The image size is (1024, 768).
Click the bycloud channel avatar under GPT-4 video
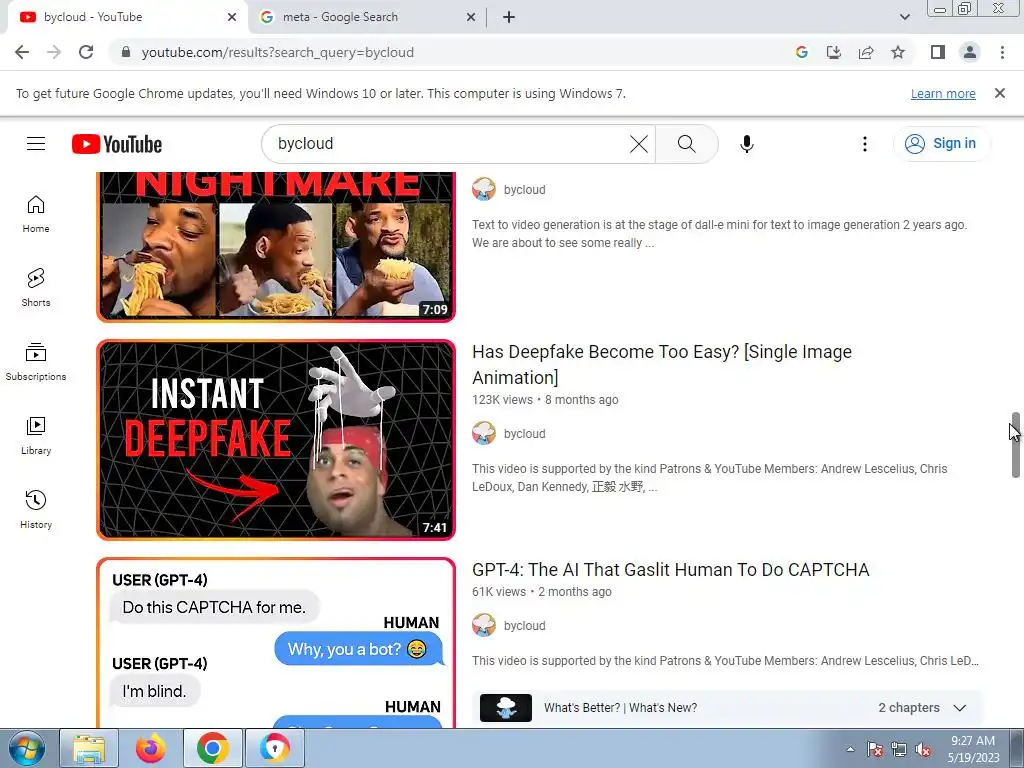coord(484,626)
